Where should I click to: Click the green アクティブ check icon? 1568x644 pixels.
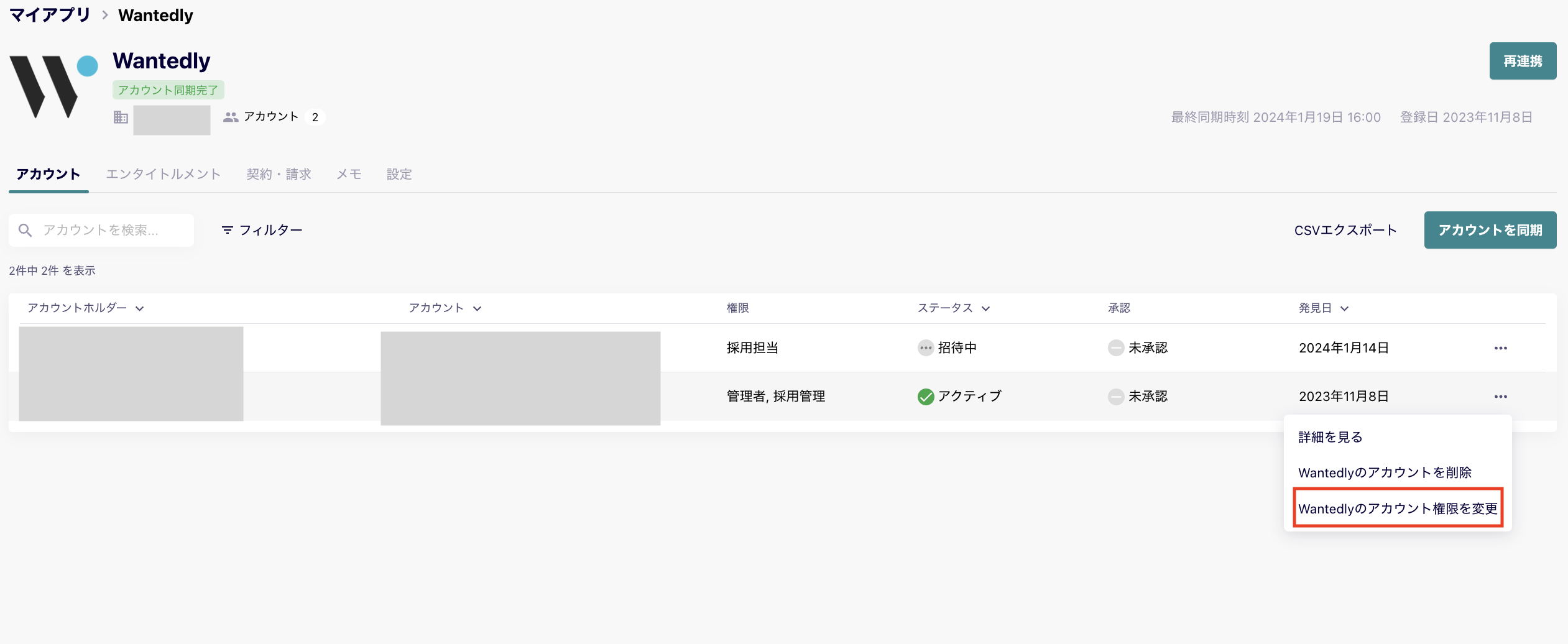[x=926, y=397]
